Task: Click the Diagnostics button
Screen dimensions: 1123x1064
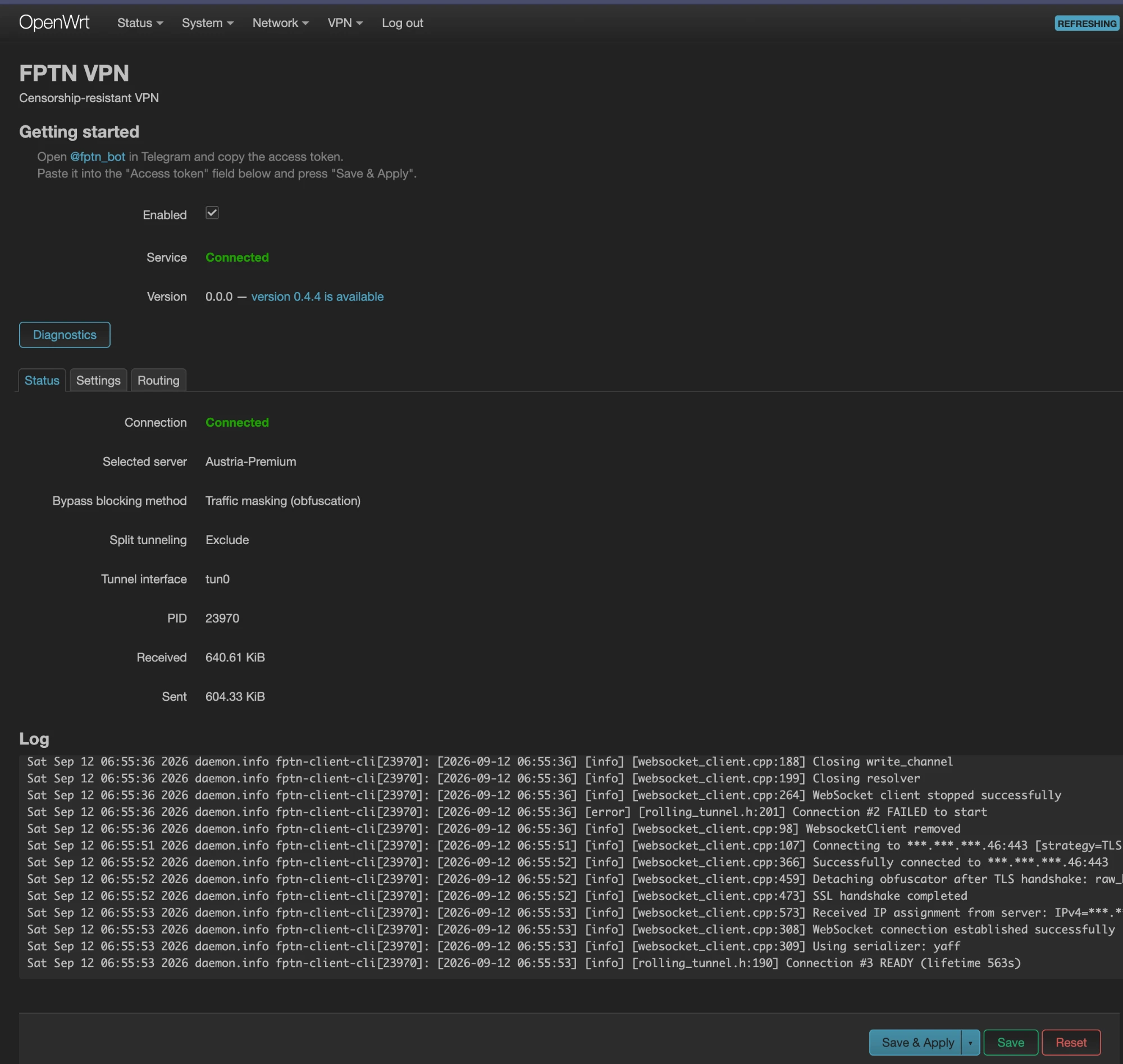Action: pos(65,335)
